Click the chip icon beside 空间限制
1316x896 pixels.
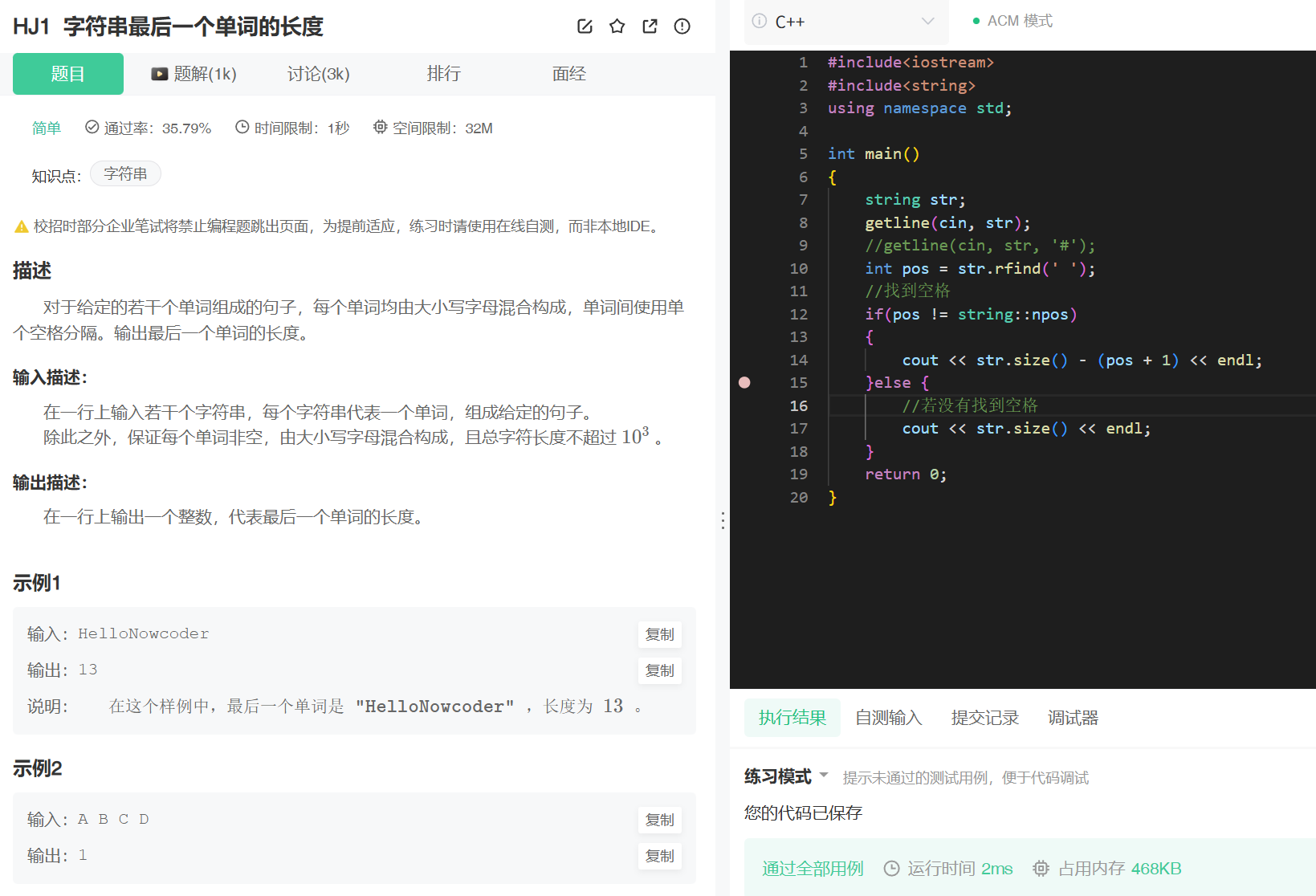coord(379,127)
